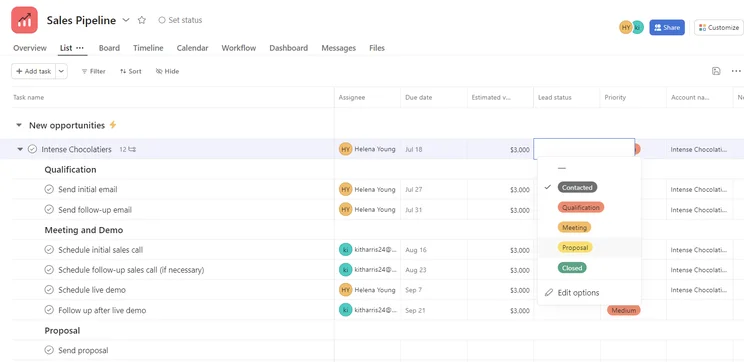This screenshot has height=362, width=744.
Task: Open the Hide fields option
Action: pyautogui.click(x=167, y=71)
